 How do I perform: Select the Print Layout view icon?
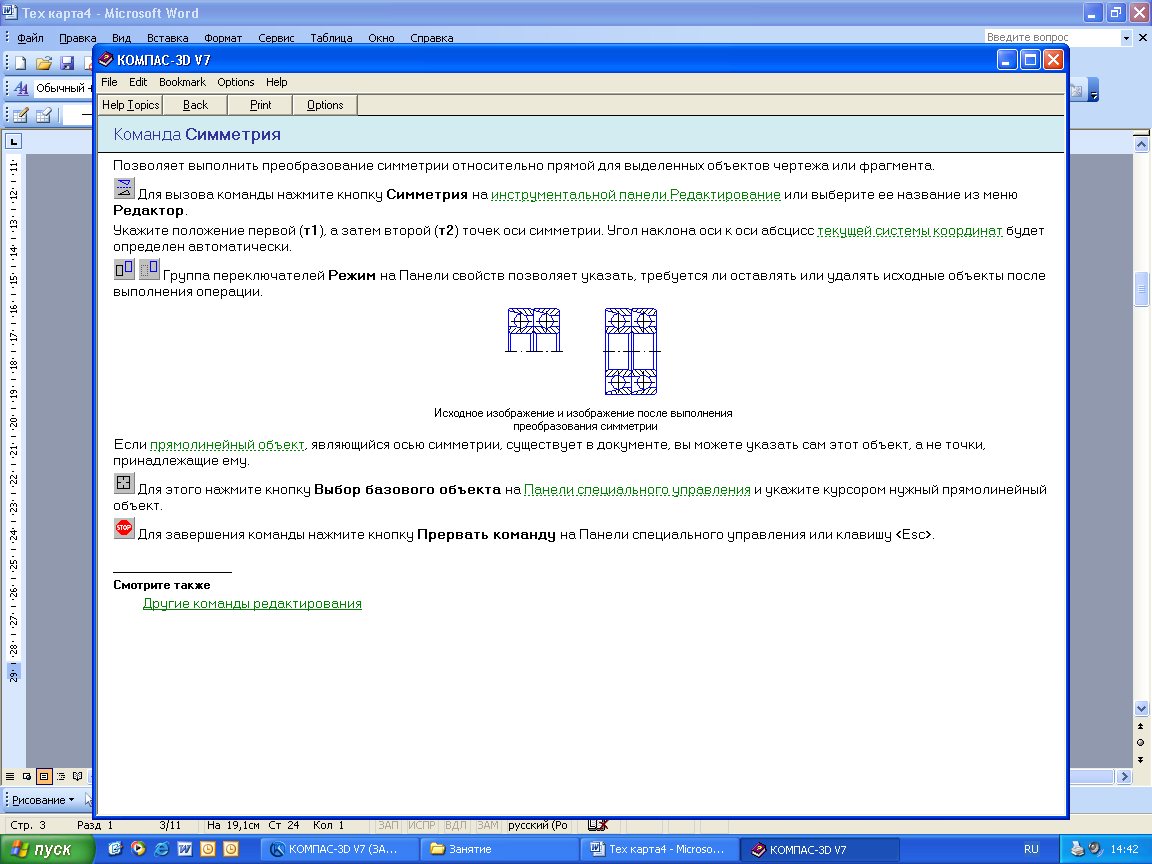pyautogui.click(x=44, y=777)
